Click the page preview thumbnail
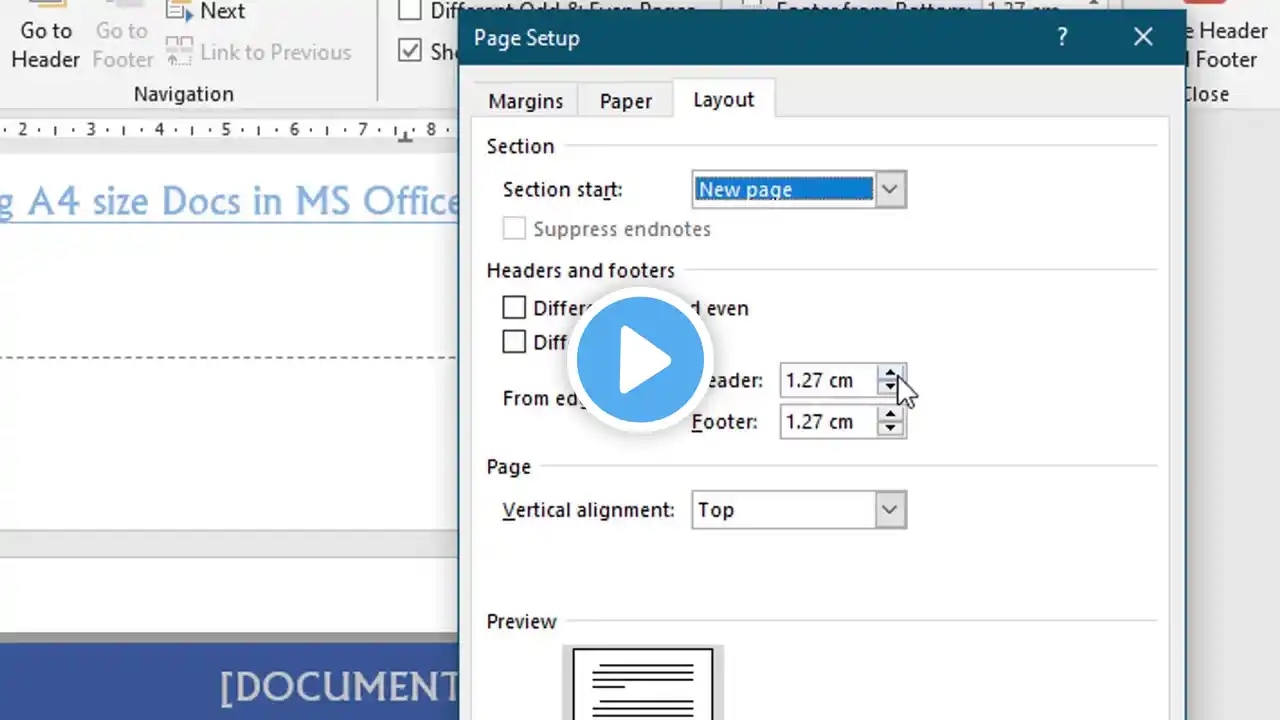Image resolution: width=1280 pixels, height=720 pixels. pos(643,684)
